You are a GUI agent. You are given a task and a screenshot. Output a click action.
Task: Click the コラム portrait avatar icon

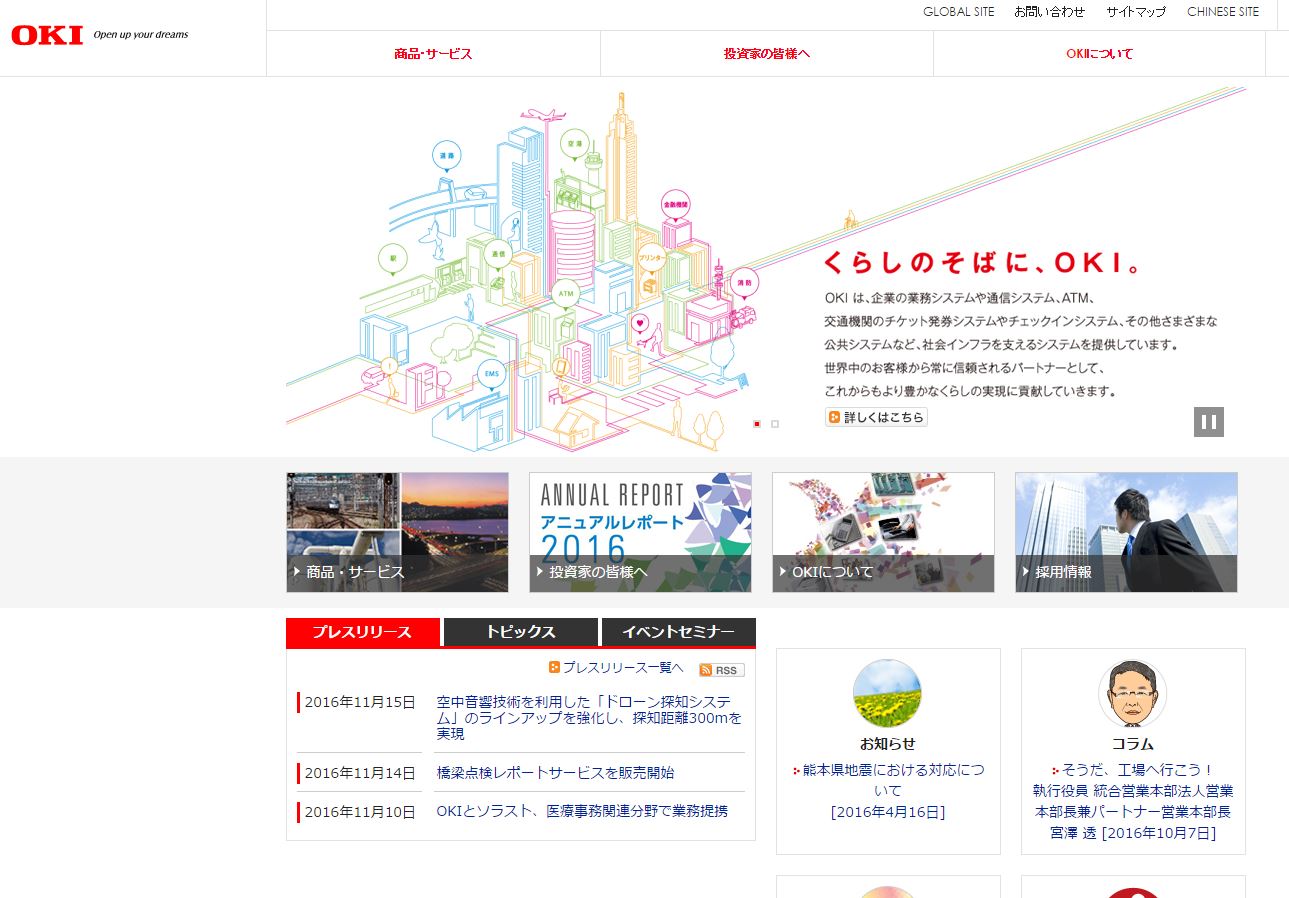point(1132,693)
